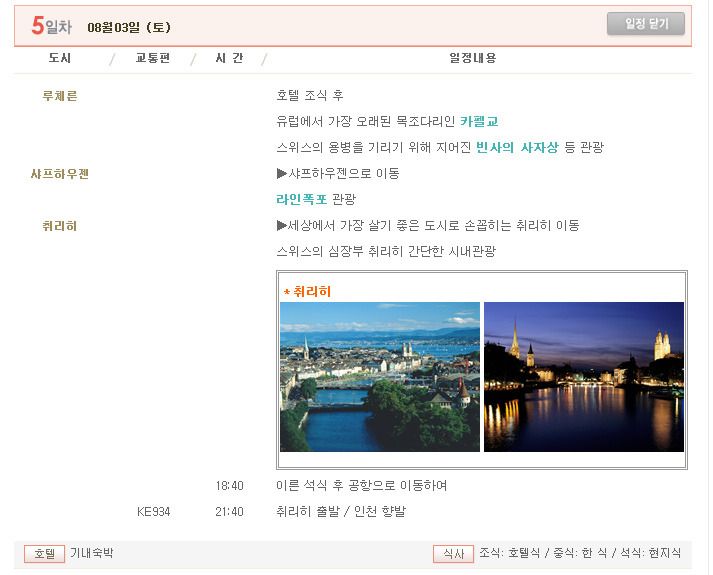Click the 이른 석식 후 공항으로 이동하여 line

[362, 485]
